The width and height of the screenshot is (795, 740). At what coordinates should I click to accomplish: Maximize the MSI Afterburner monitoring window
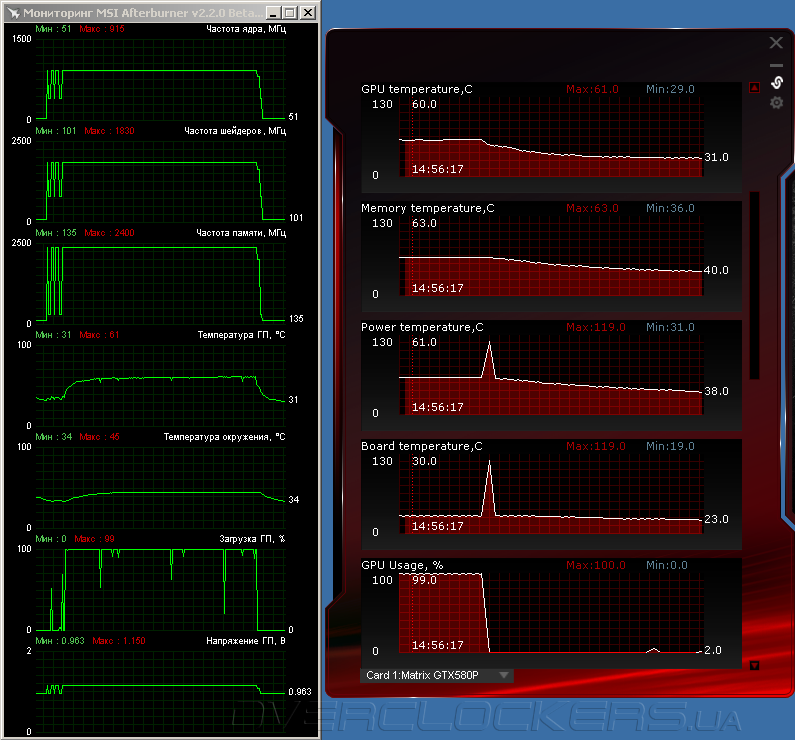click(x=290, y=13)
